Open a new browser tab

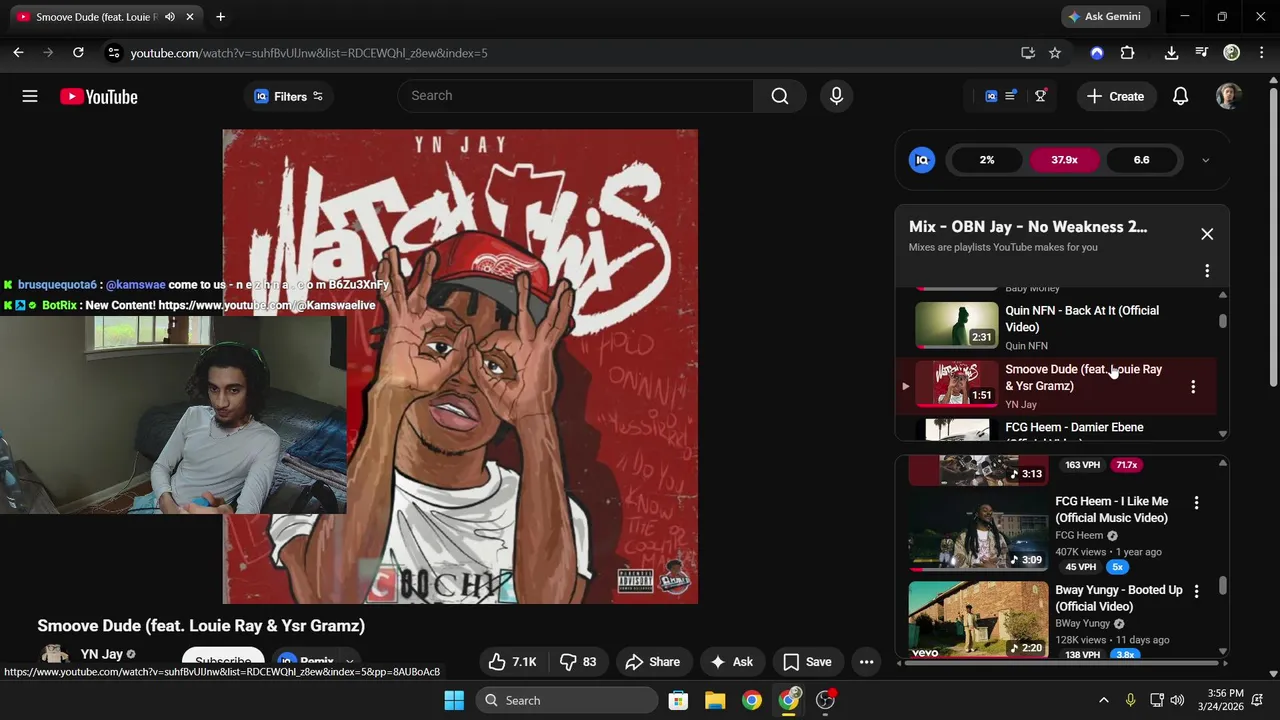click(220, 17)
